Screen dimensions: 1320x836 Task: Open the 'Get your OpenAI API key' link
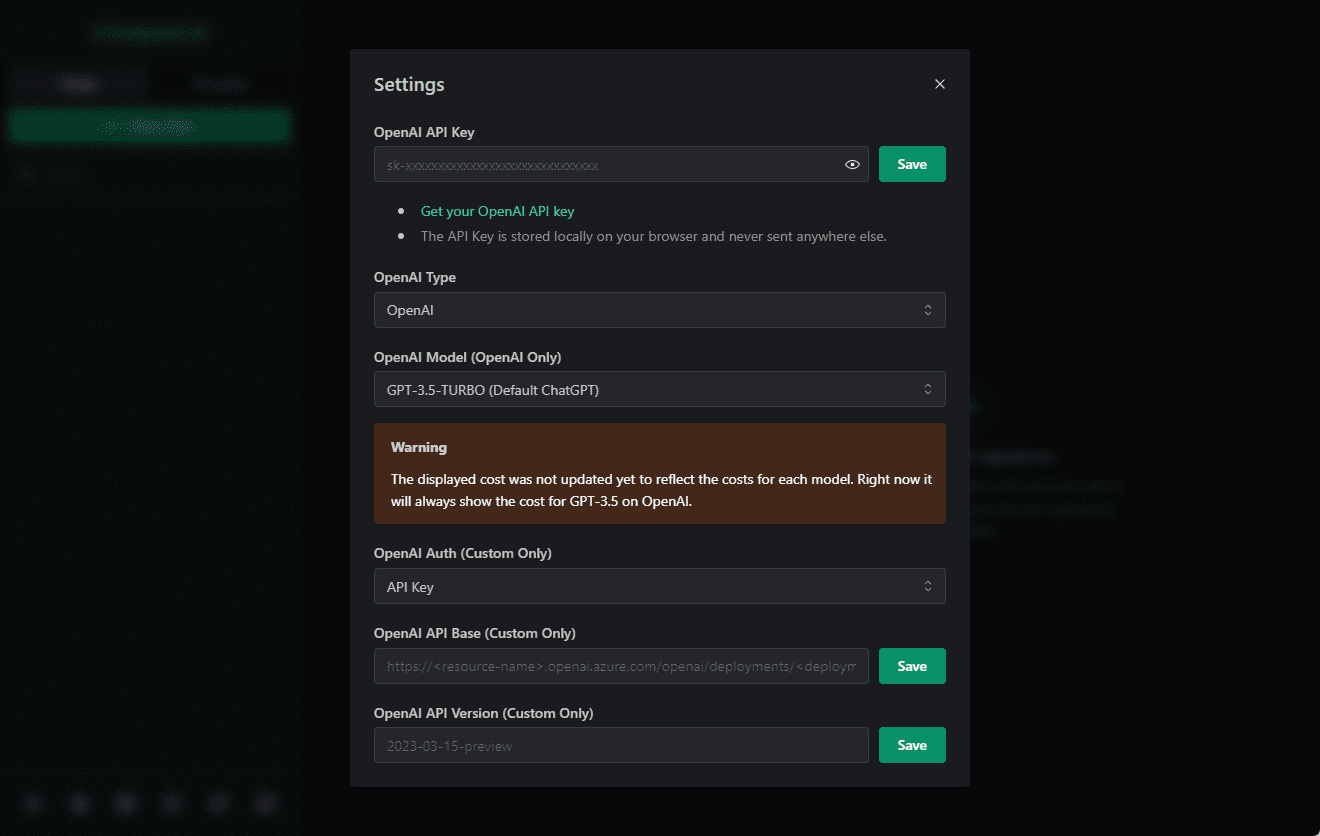[x=497, y=211]
